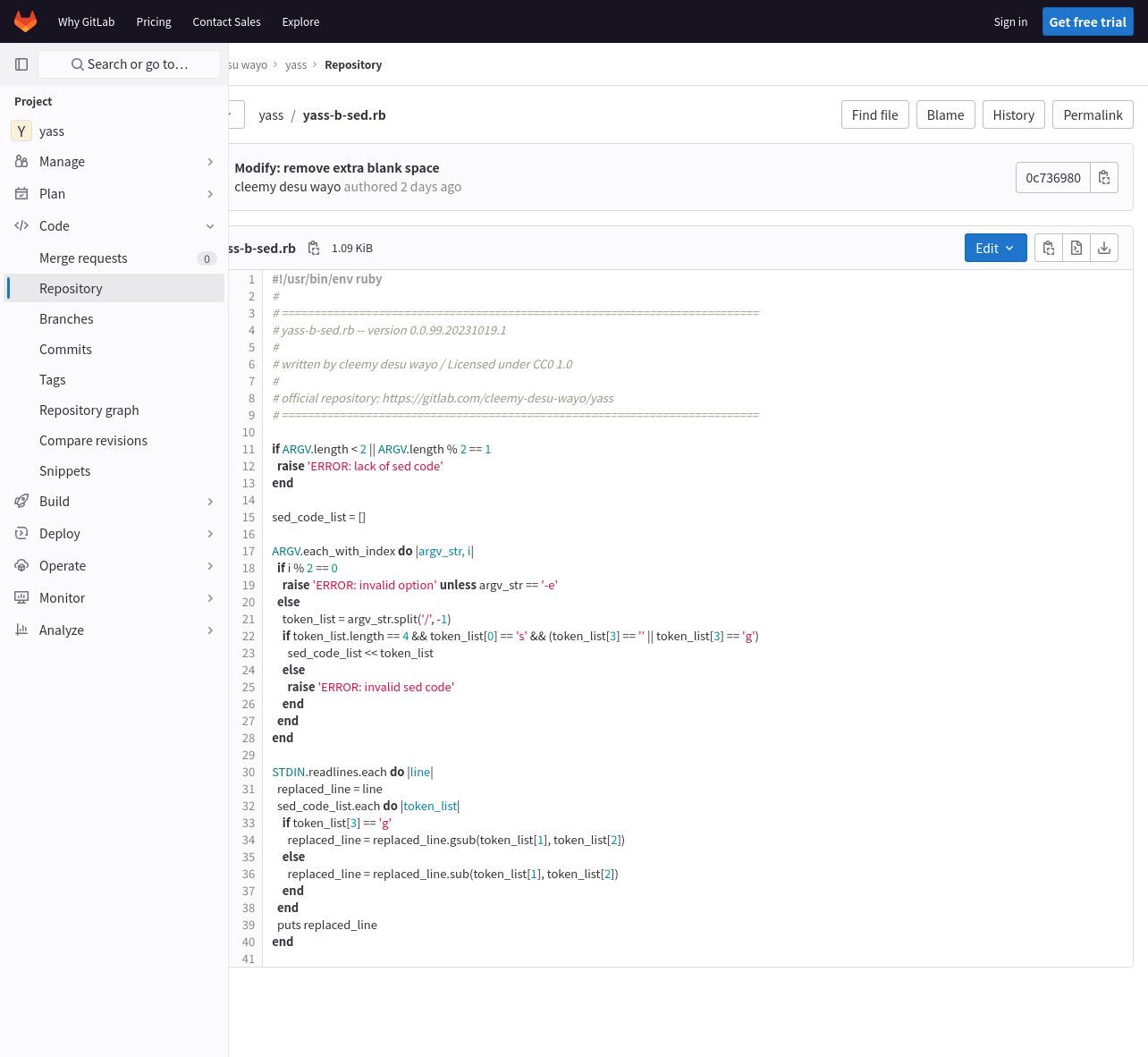Click the Plan calendar icon

click(21, 193)
